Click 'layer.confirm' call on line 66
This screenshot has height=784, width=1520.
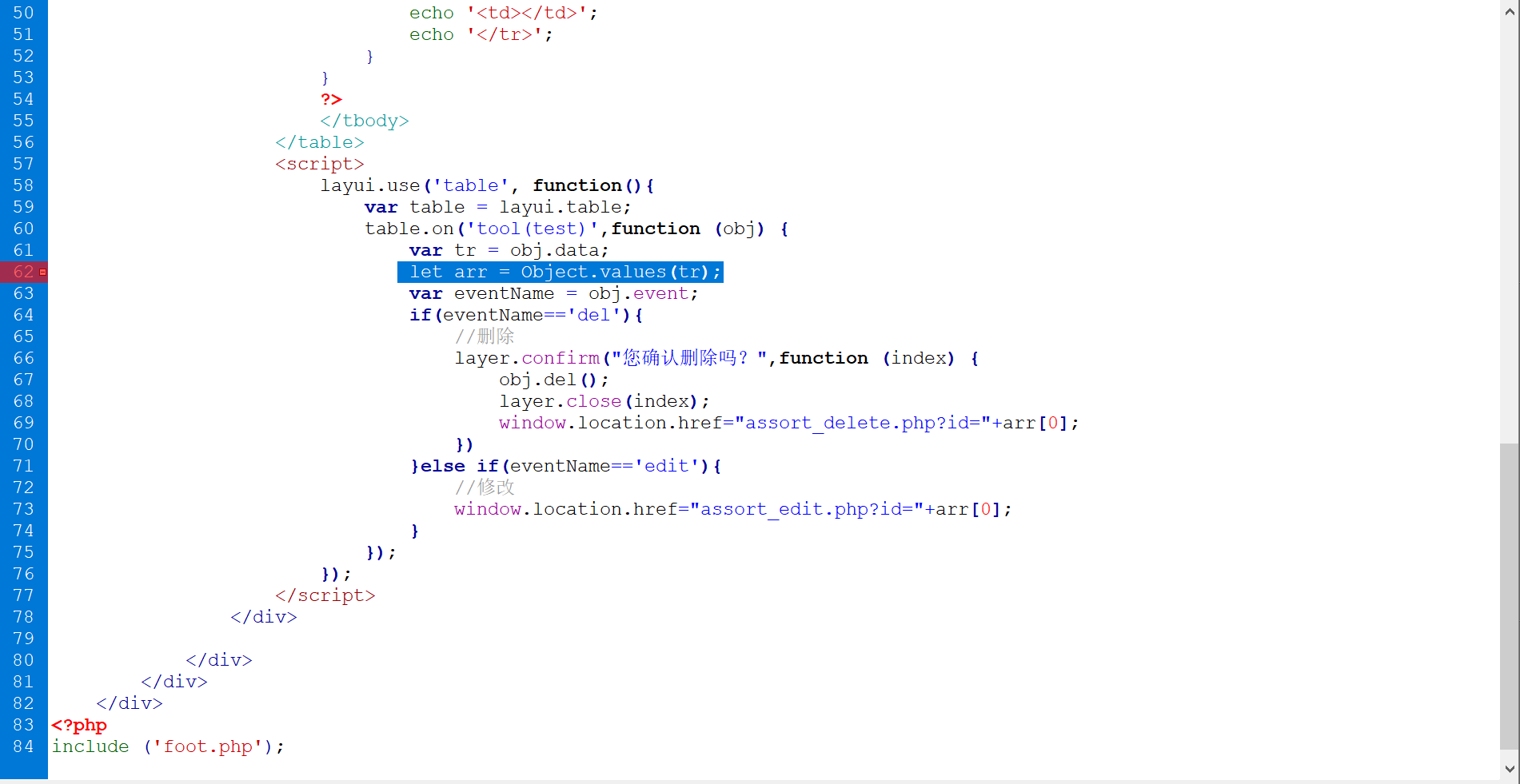point(527,358)
